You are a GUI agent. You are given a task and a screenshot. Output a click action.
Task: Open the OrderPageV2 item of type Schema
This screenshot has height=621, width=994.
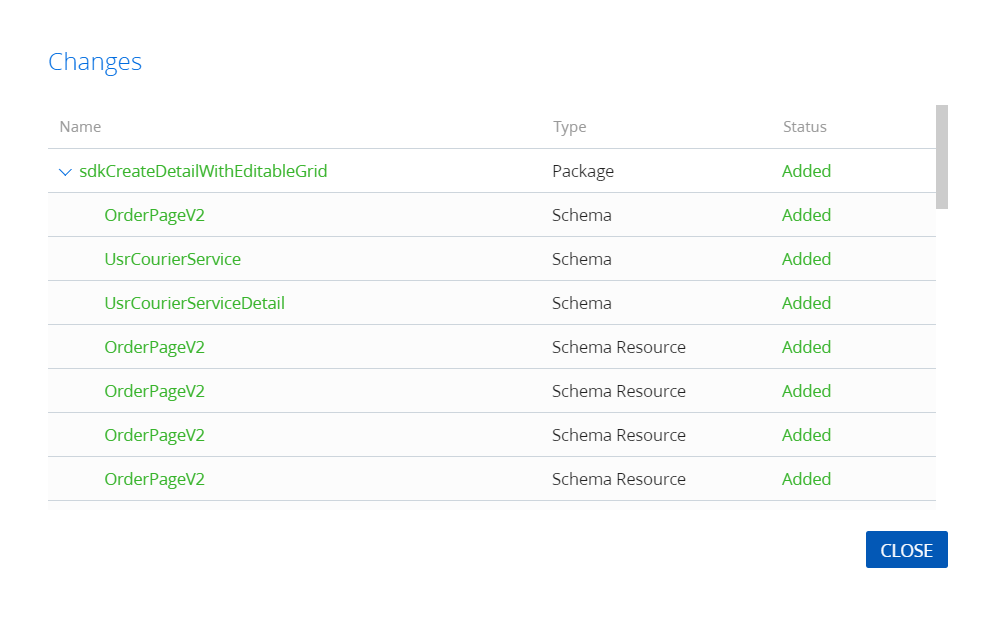[x=154, y=215]
